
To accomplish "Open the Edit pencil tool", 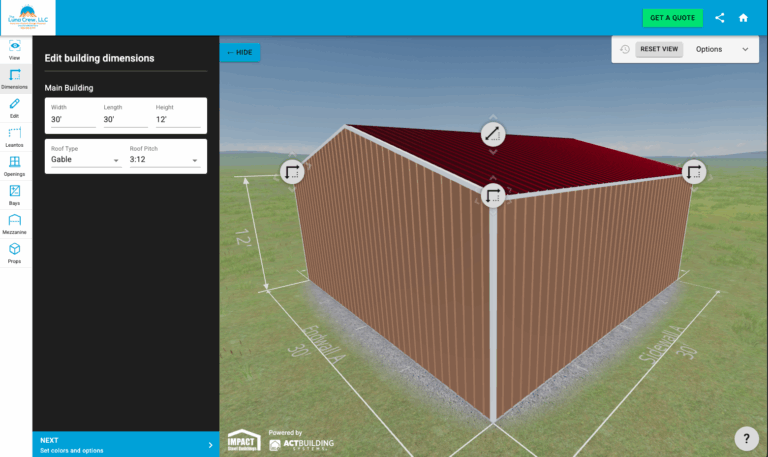I will pyautogui.click(x=15, y=108).
